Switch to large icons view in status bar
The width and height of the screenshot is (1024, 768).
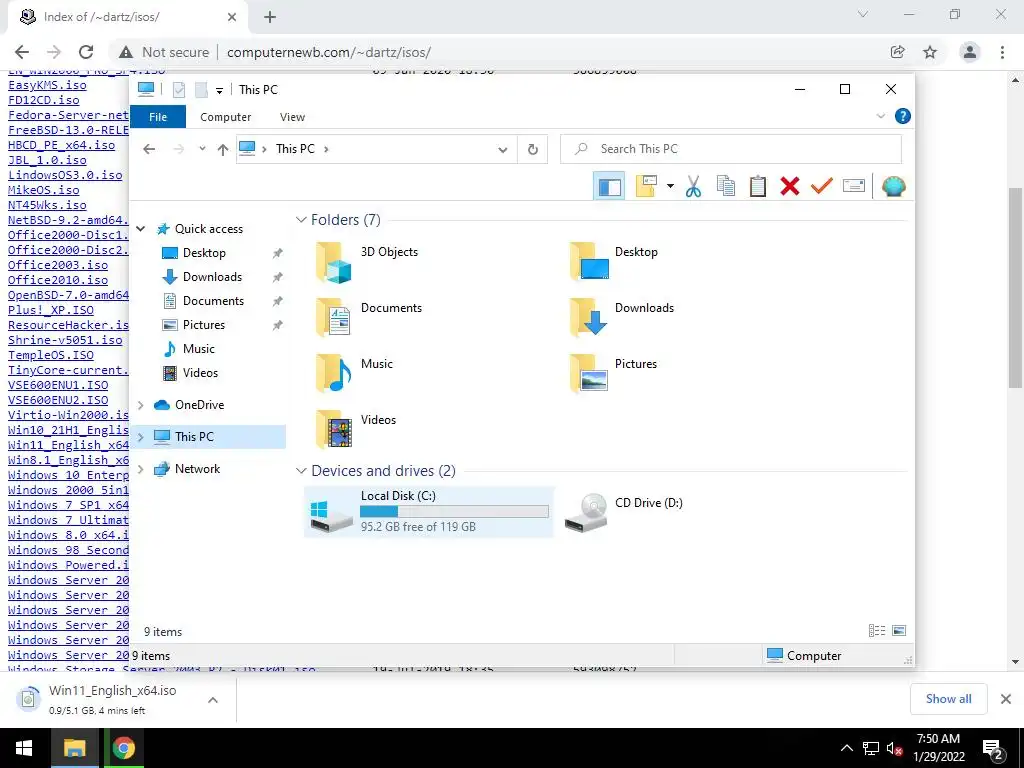(x=899, y=631)
